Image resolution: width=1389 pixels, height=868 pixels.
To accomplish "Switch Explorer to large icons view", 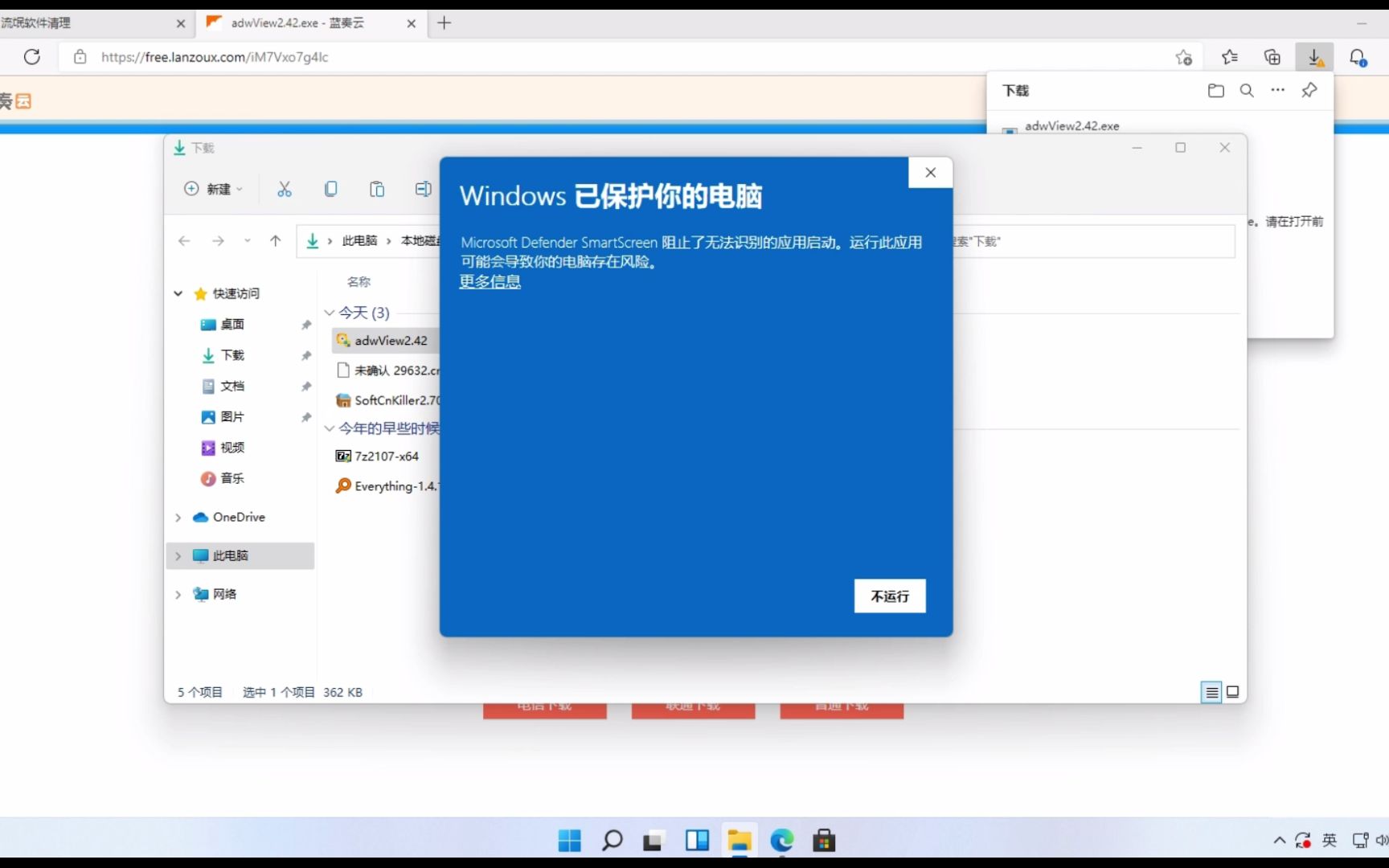I will [1233, 692].
